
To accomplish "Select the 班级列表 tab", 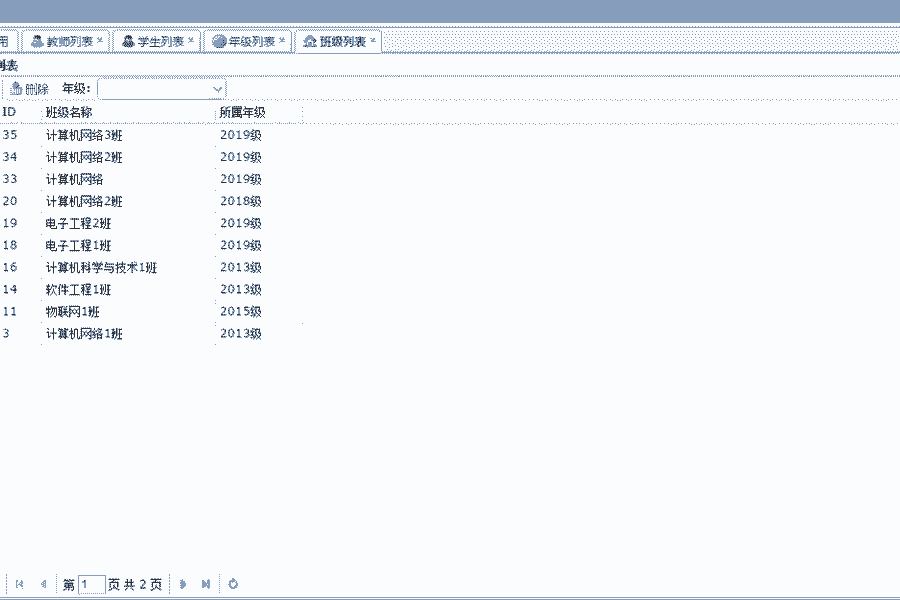I will pos(339,41).
